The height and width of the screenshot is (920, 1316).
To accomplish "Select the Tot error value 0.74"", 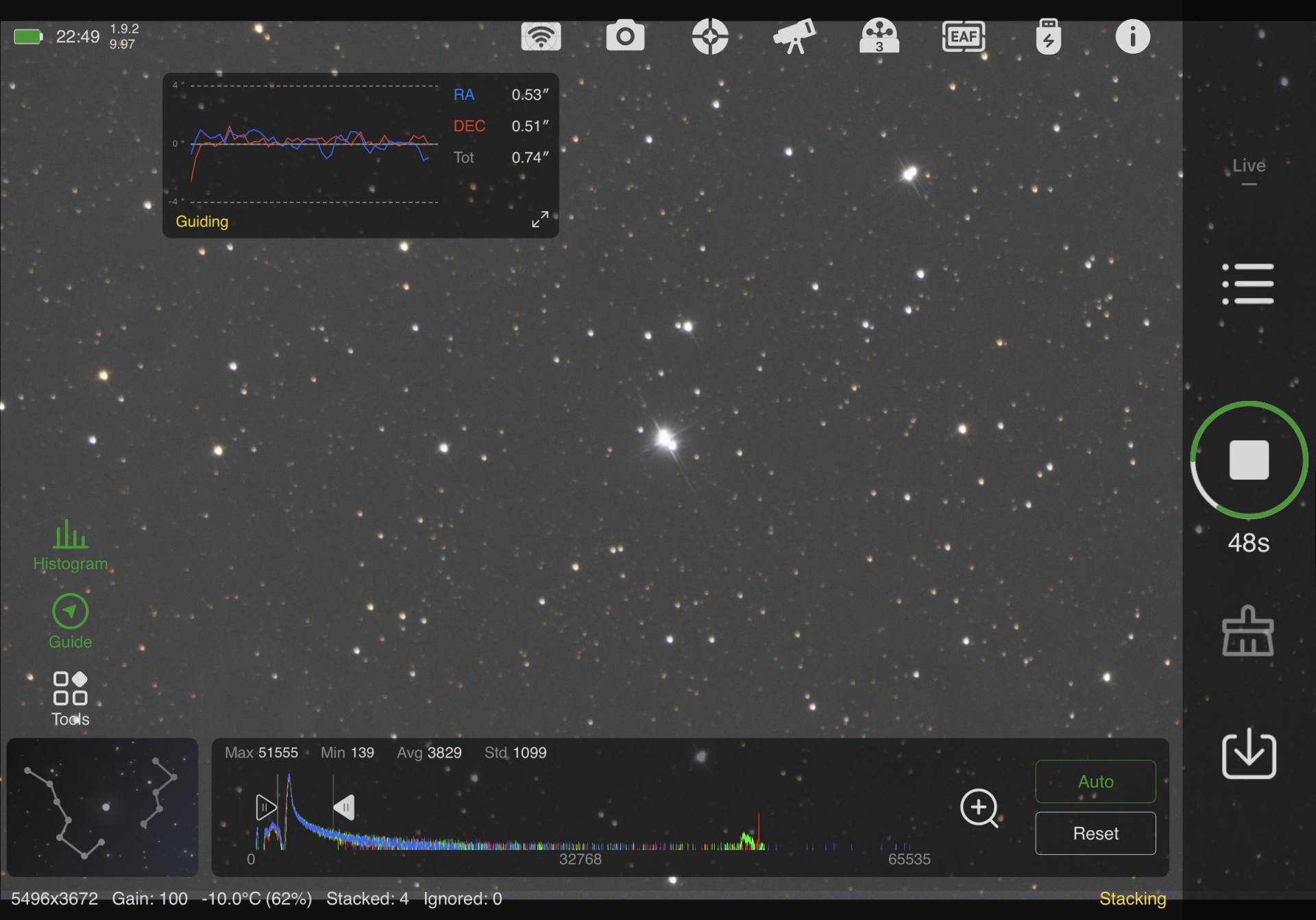I will tap(530, 158).
